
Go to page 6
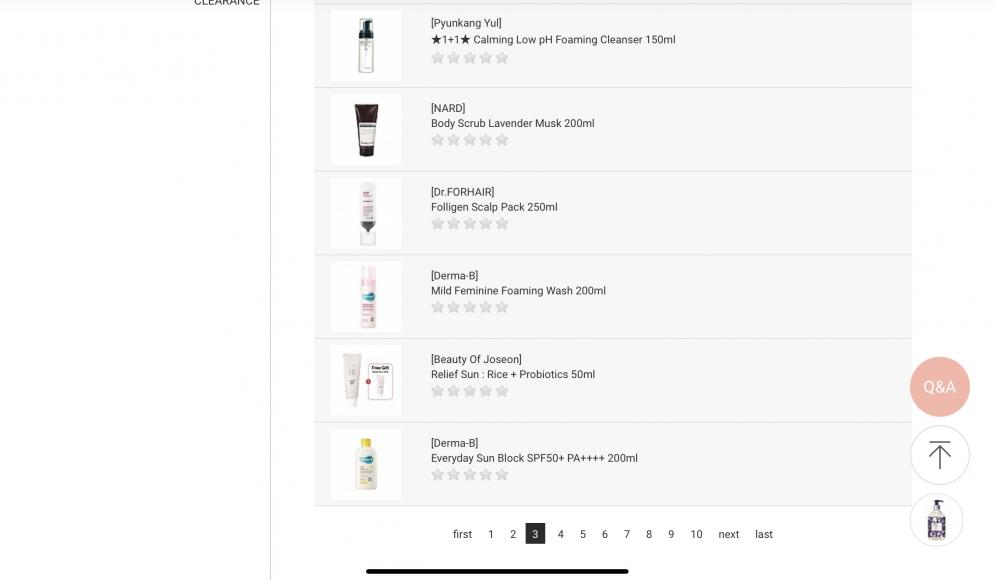pos(605,534)
